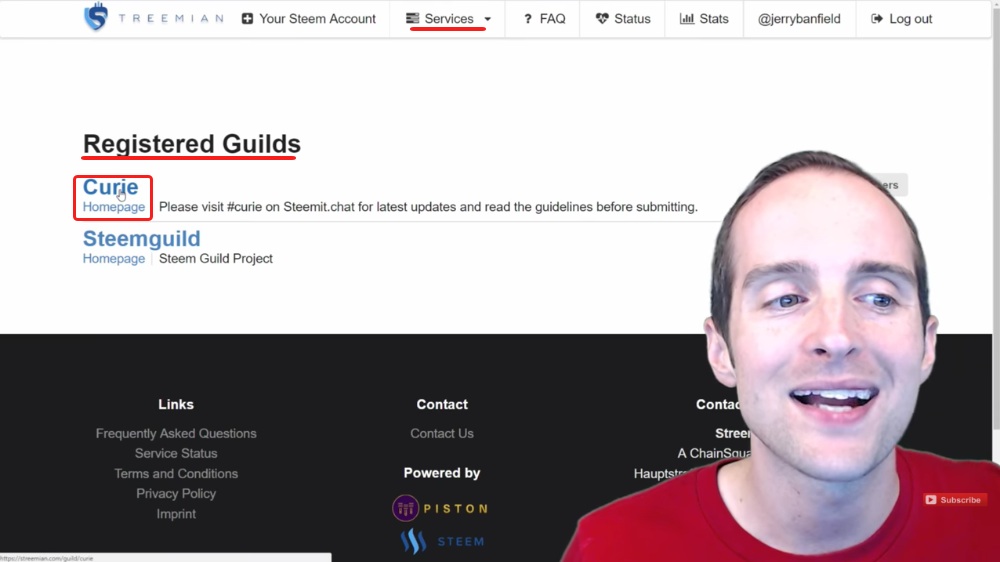1000x562 pixels.
Task: Click the 'Powered by' footer heading
Action: pos(442,473)
